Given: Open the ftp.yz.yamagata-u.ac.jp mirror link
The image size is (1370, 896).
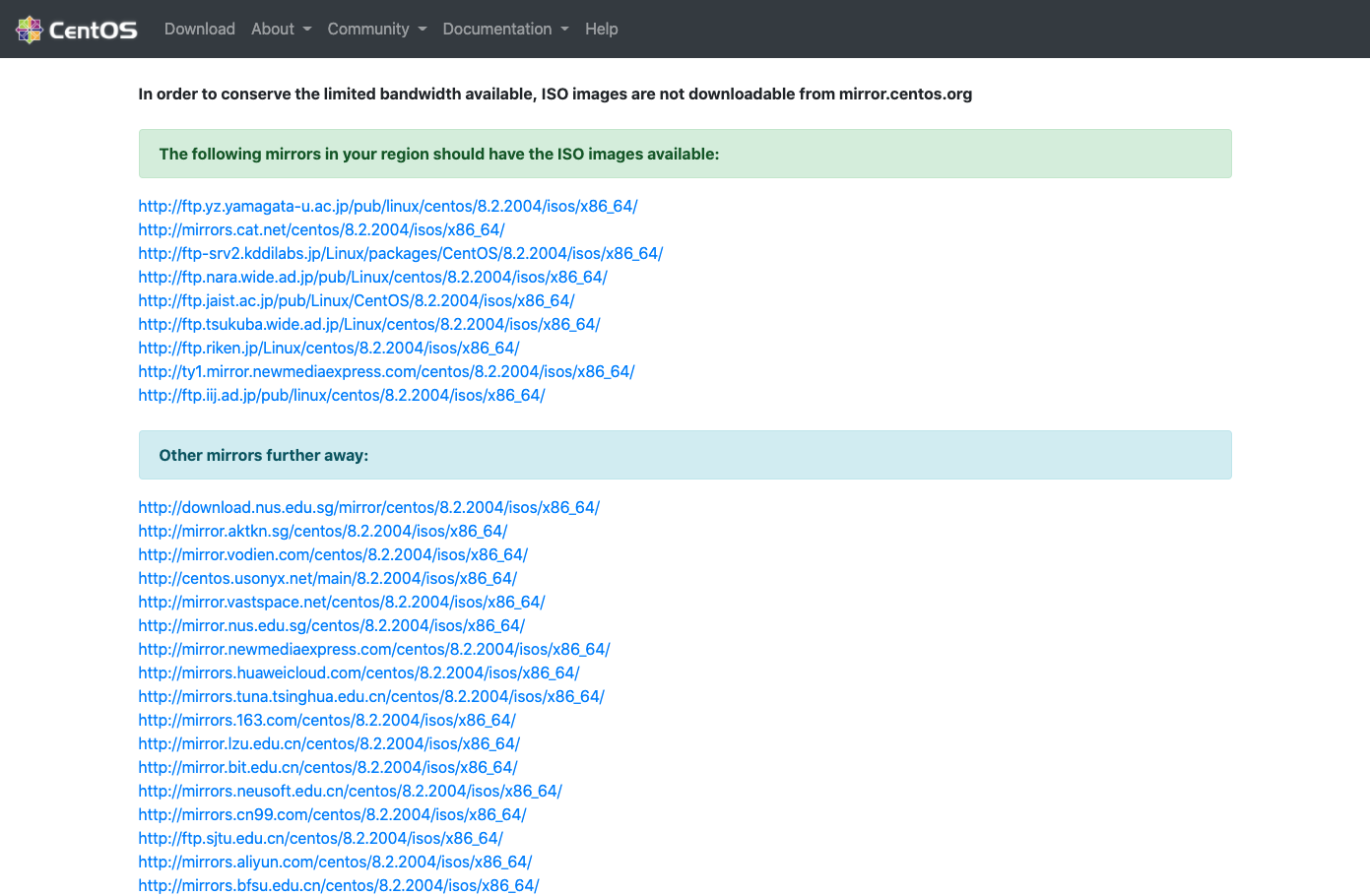Looking at the screenshot, I should 388,207.
